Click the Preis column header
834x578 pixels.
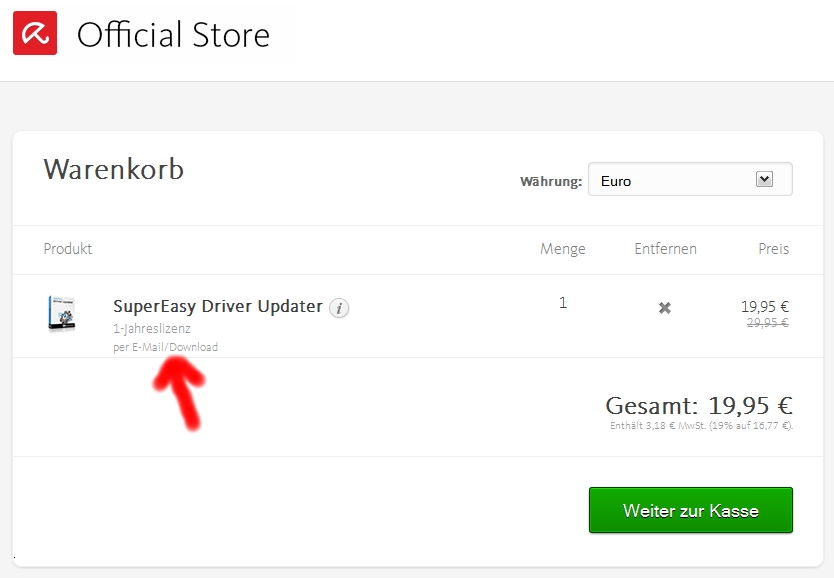(774, 249)
